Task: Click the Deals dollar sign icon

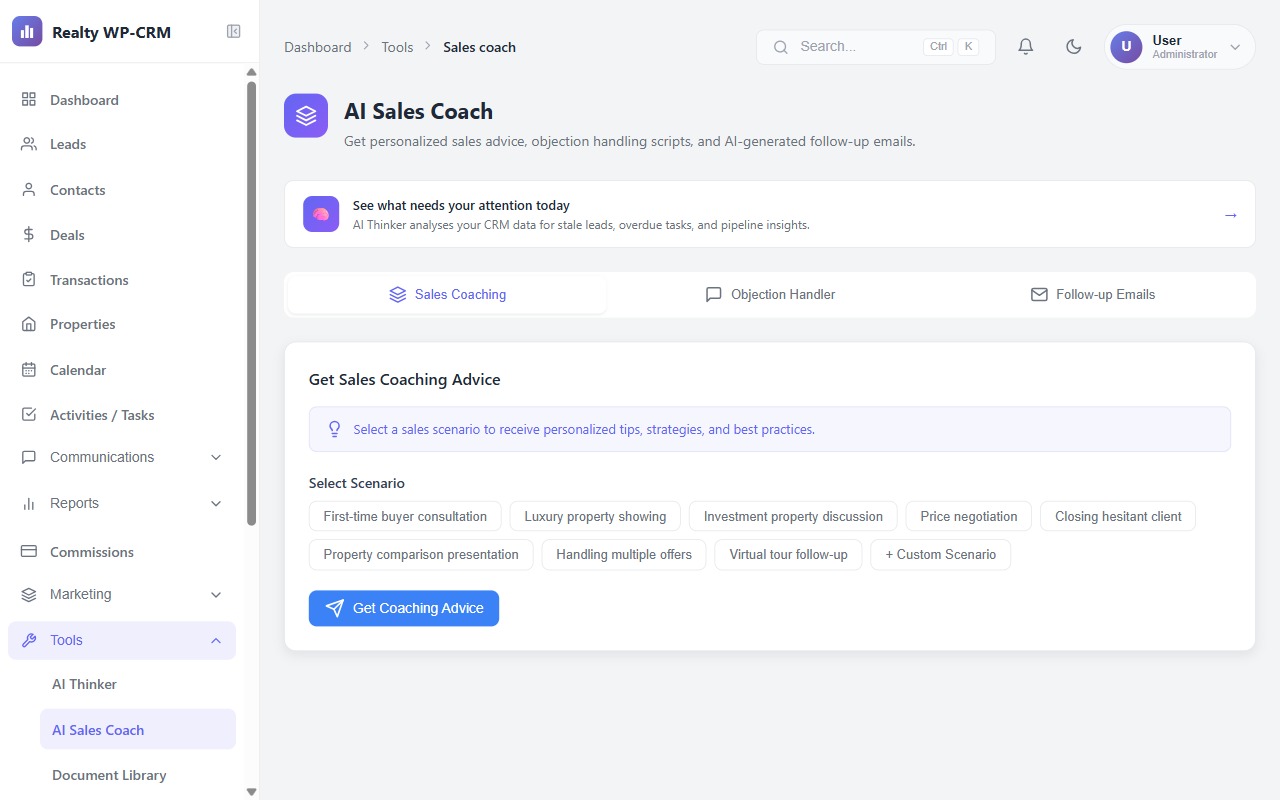Action: pos(29,235)
